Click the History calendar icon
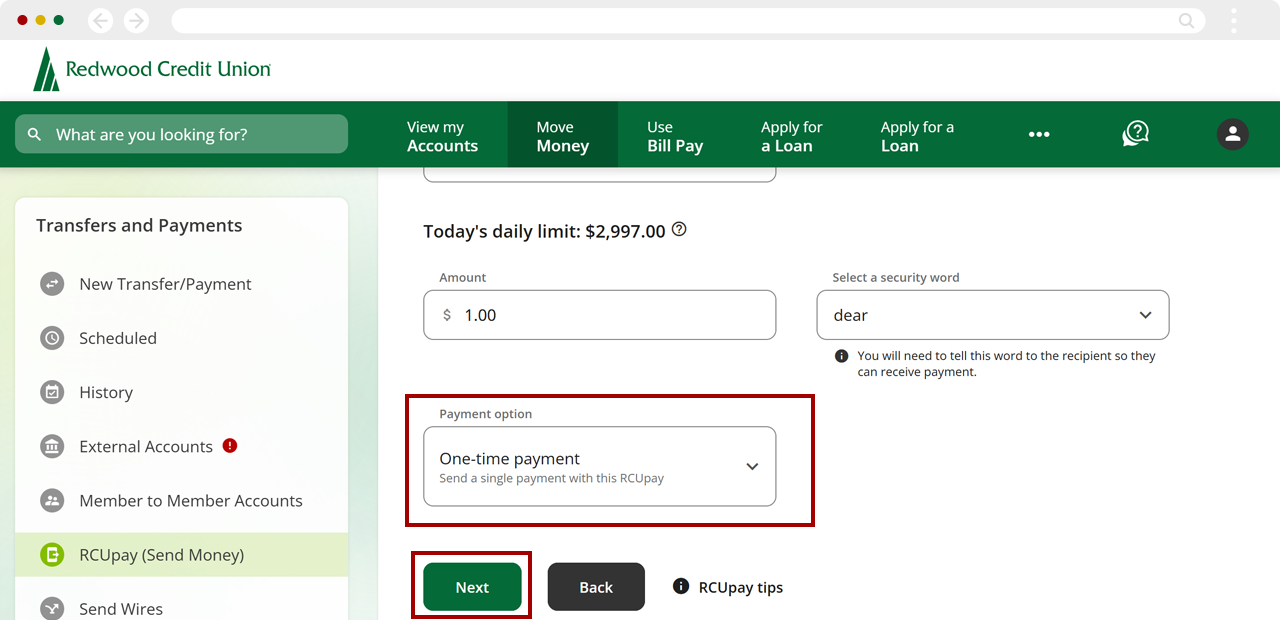Screen dimensions: 1280x620 click(52, 392)
